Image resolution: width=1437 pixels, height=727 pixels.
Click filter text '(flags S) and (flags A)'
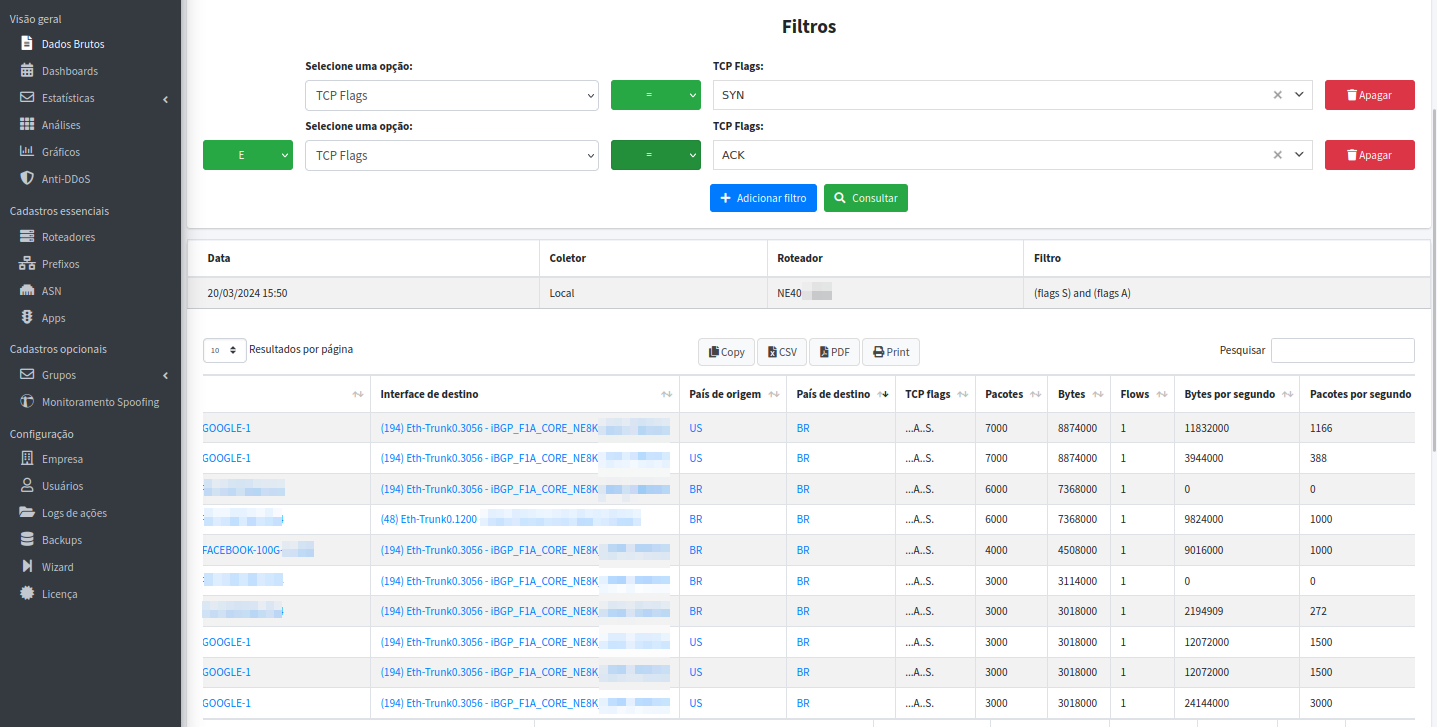(x=1082, y=294)
